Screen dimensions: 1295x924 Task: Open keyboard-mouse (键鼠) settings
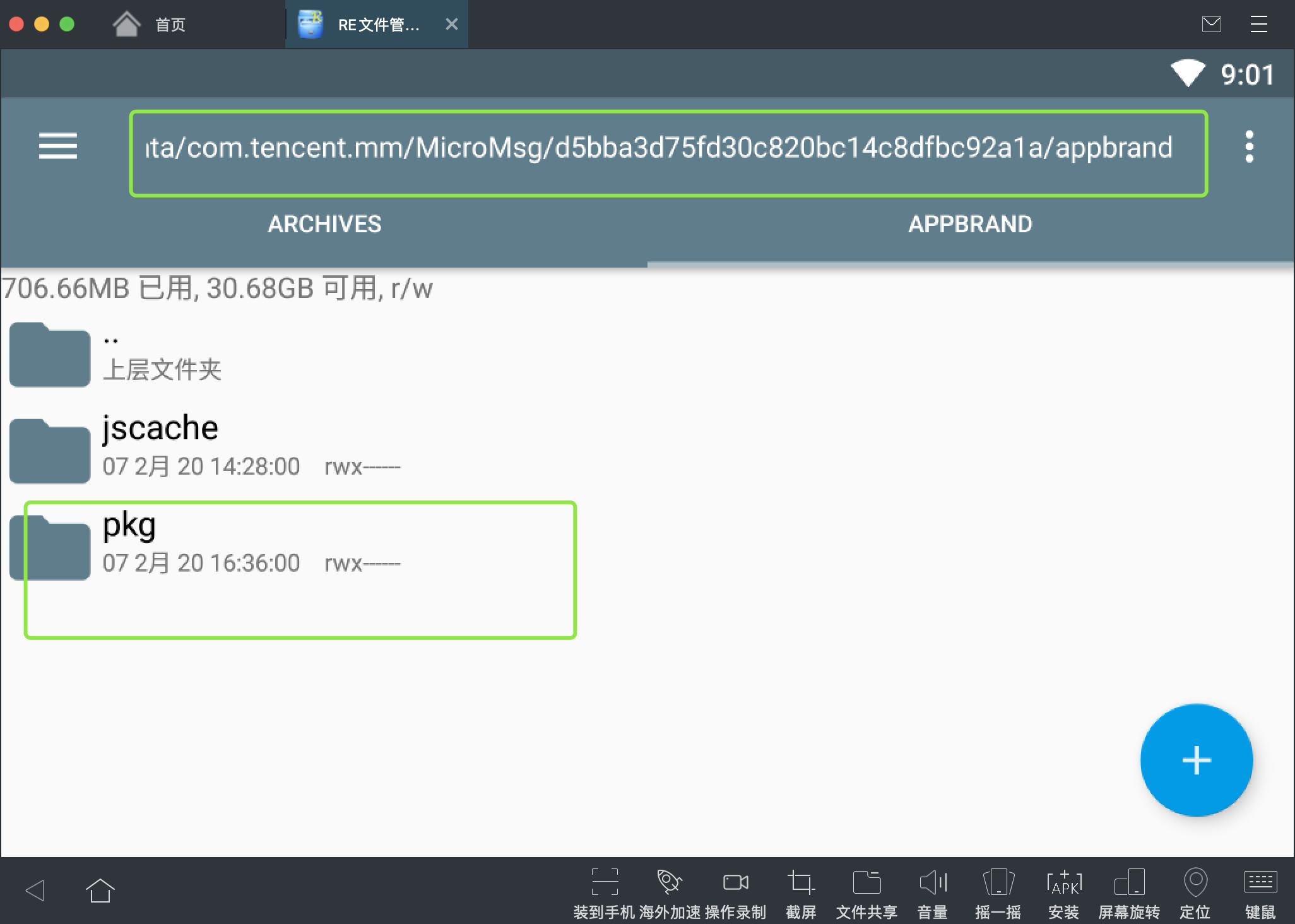tap(1260, 882)
